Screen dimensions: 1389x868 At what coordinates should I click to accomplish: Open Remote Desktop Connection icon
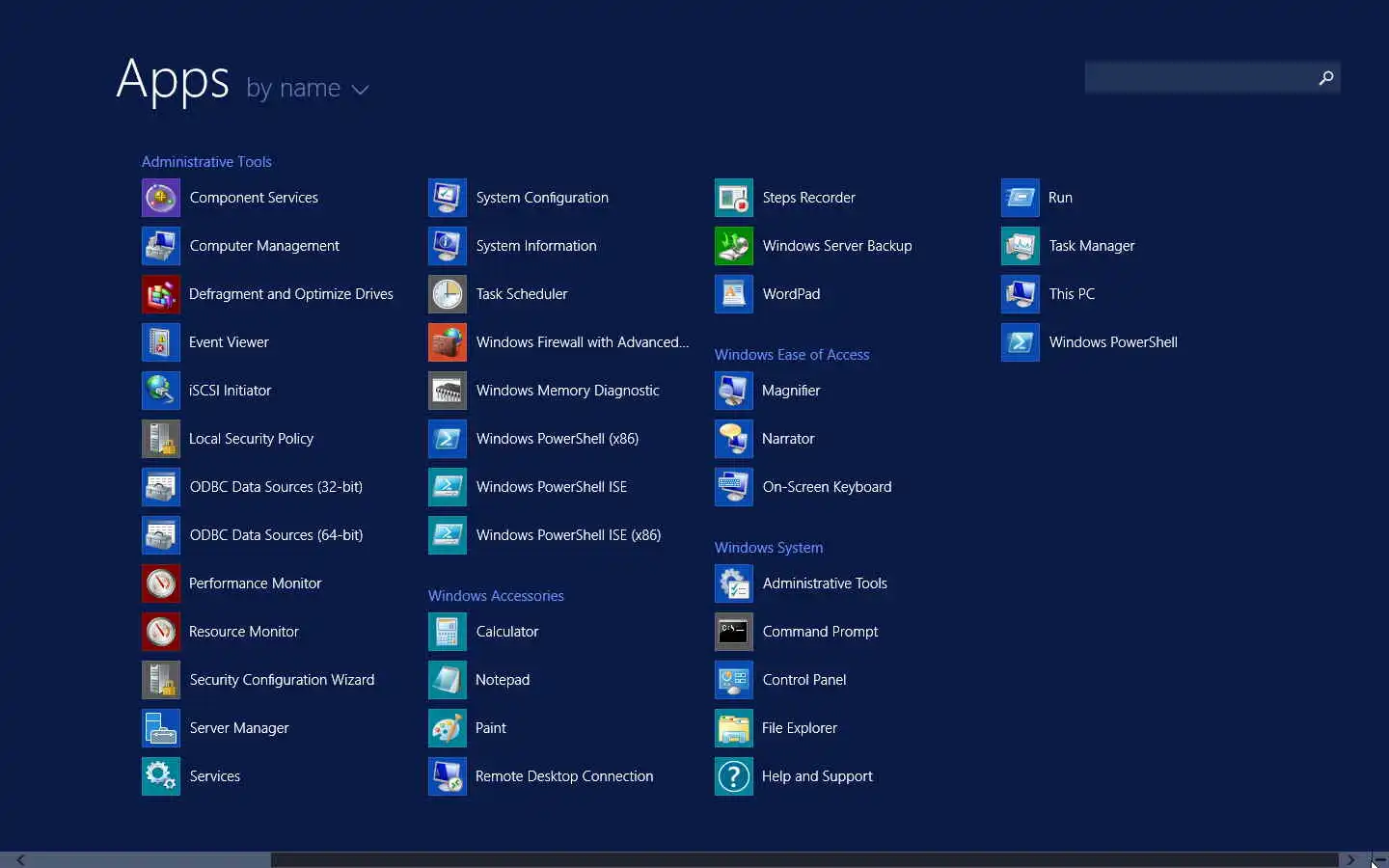pos(447,776)
